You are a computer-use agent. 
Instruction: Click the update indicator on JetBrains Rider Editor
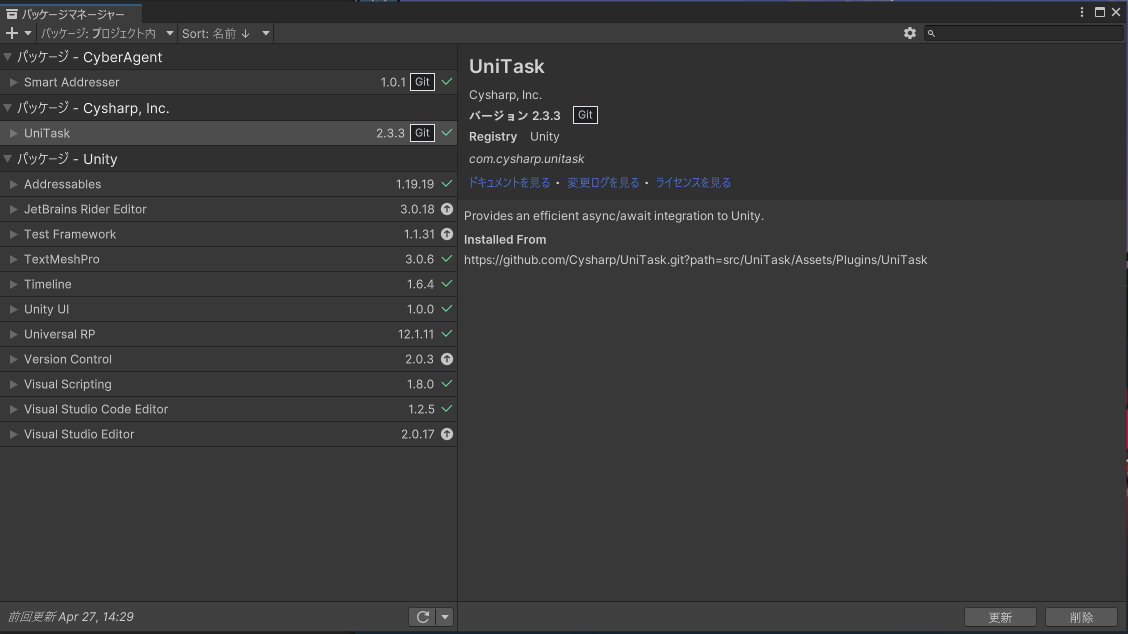(446, 209)
